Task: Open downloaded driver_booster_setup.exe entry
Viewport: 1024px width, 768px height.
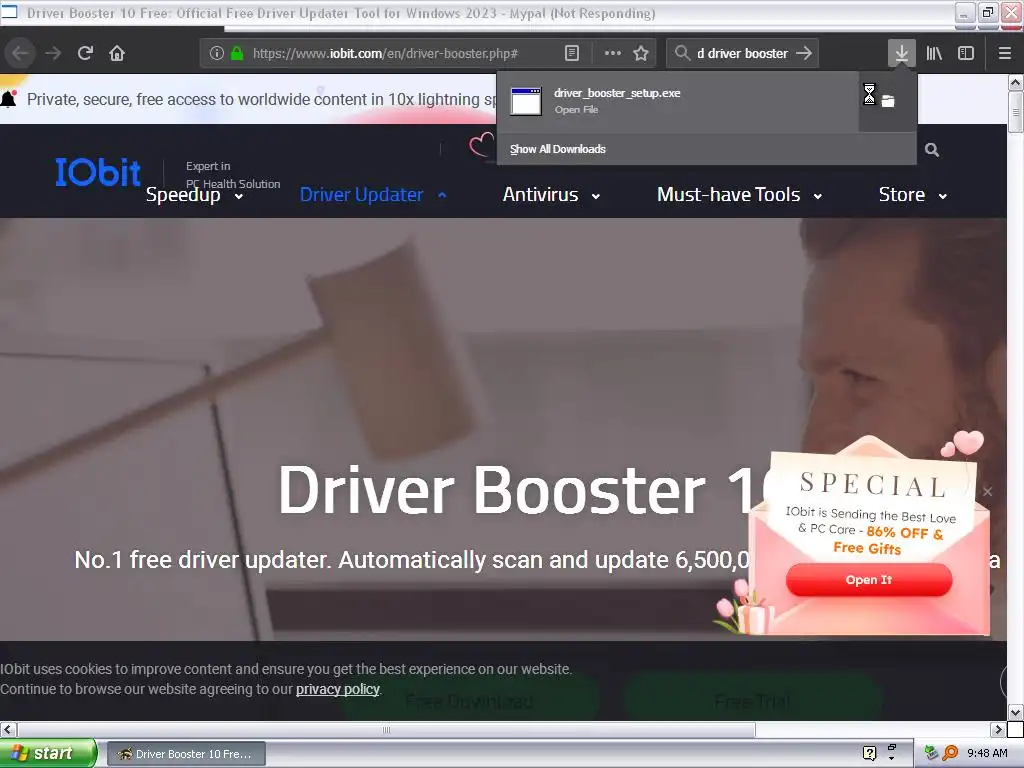Action: coord(677,101)
